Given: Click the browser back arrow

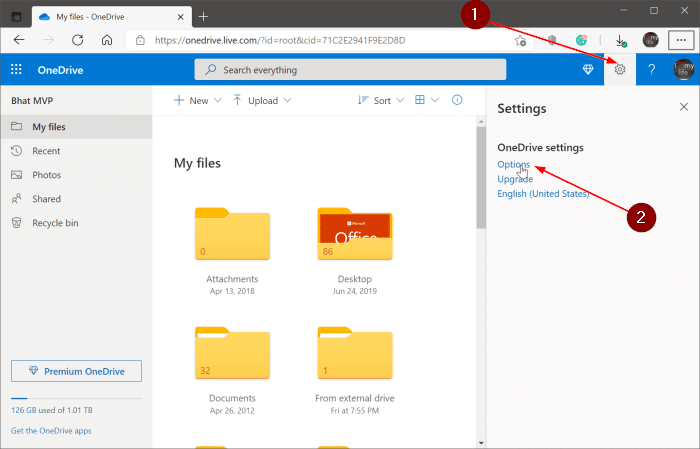Looking at the screenshot, I should [x=19, y=40].
